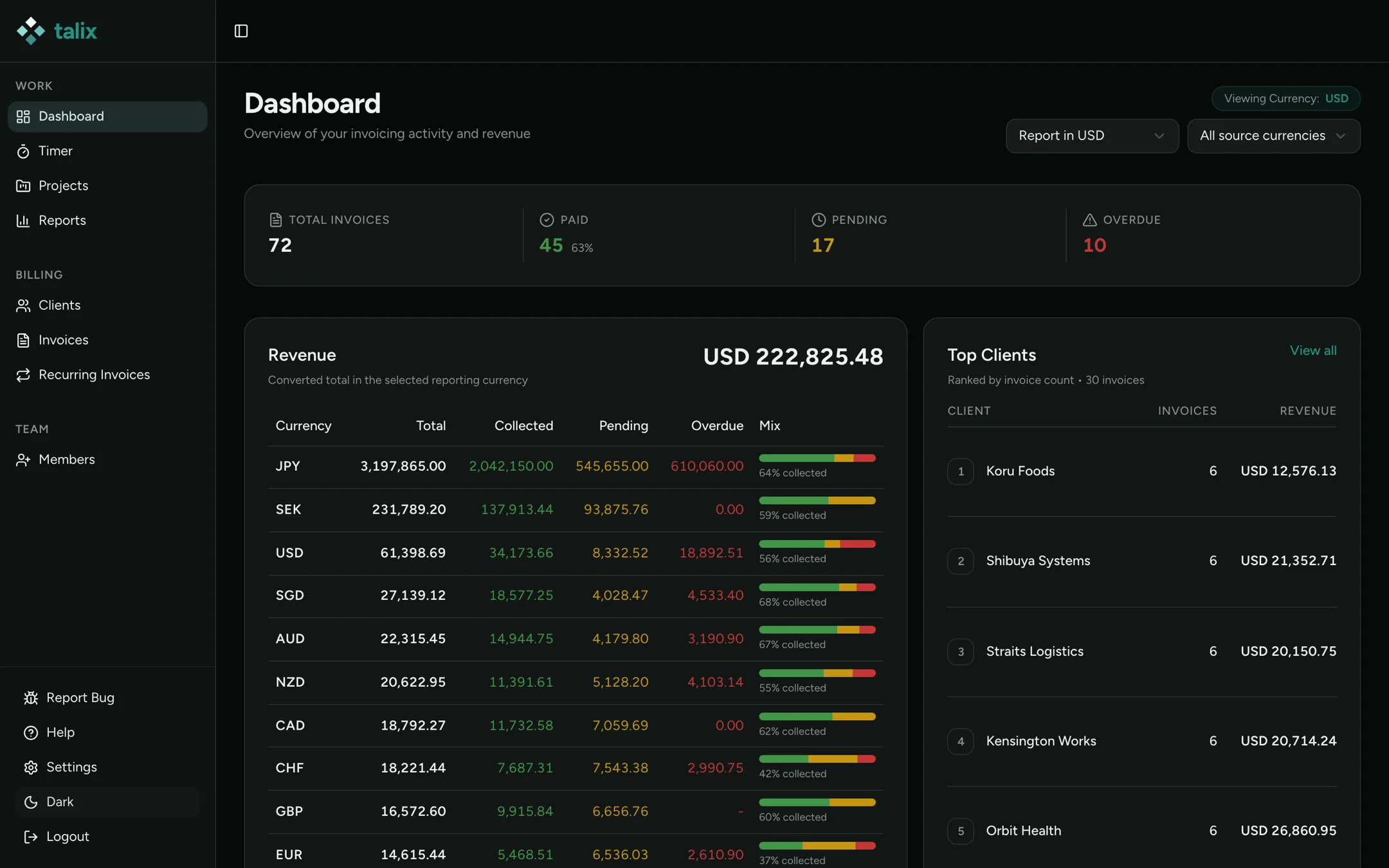1389x868 pixels.
Task: Click SEK collected value 137,913.44
Action: pos(516,509)
